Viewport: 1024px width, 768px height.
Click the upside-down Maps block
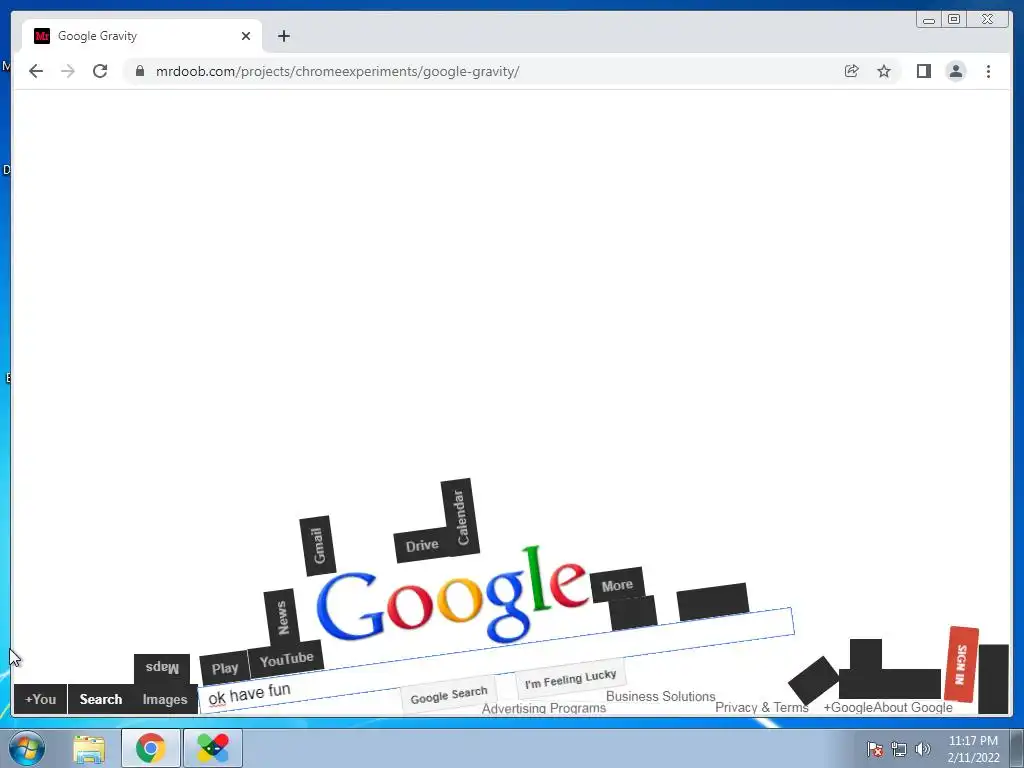(x=162, y=668)
